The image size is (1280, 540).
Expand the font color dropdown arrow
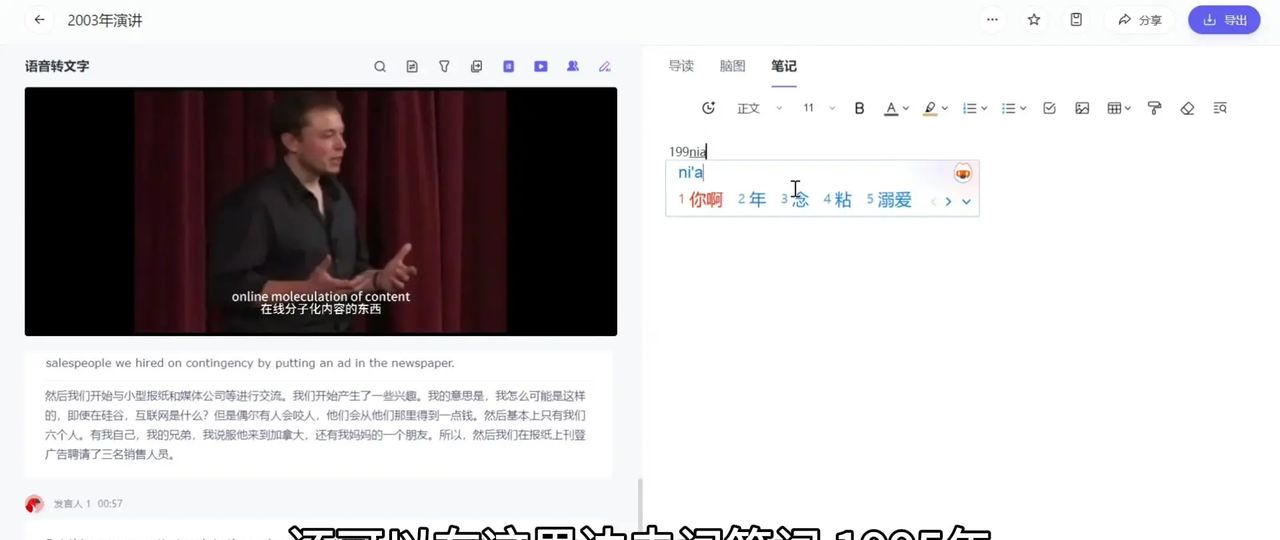point(906,108)
